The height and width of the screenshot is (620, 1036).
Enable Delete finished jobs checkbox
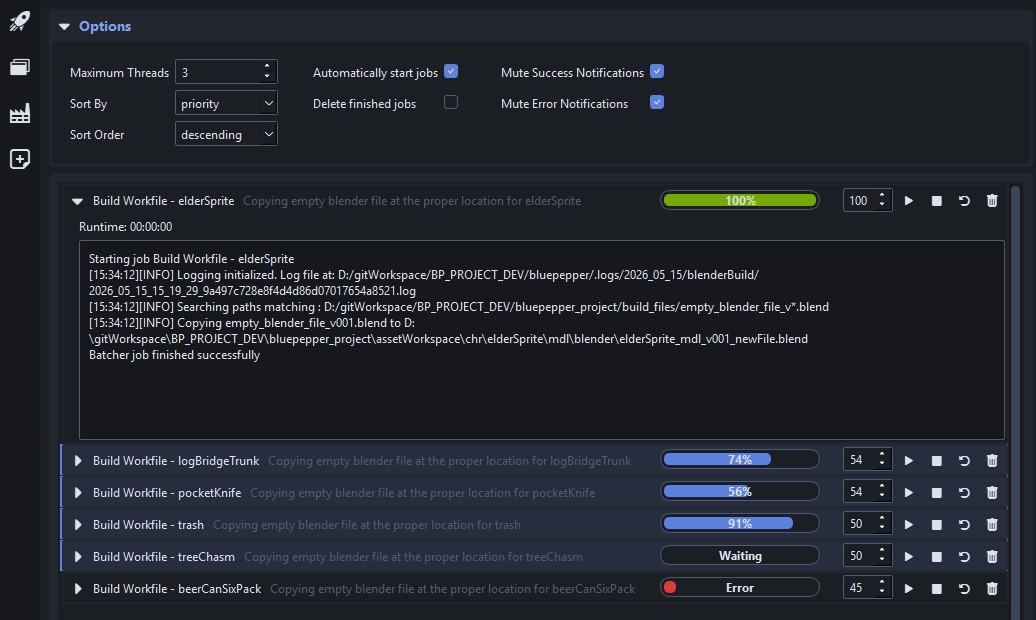click(x=451, y=102)
